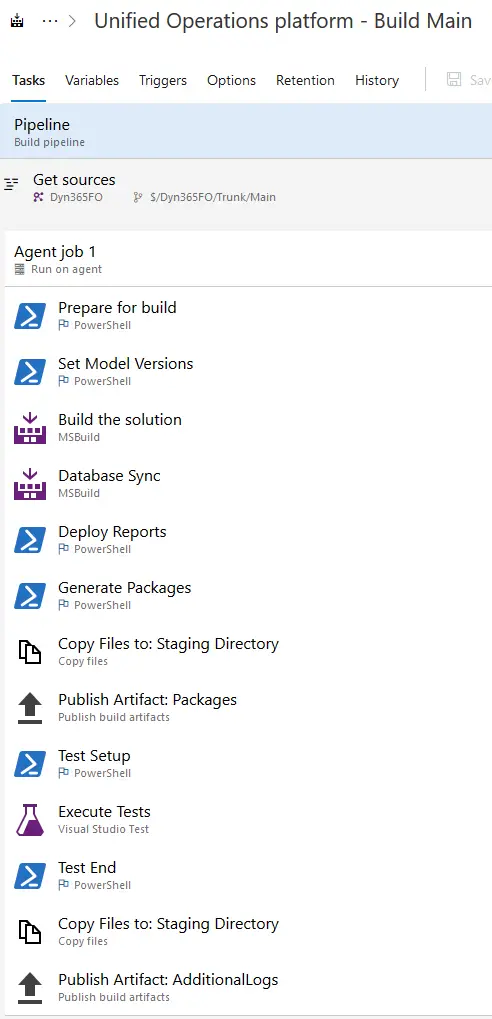
Task: Open the History tab
Action: [377, 81]
